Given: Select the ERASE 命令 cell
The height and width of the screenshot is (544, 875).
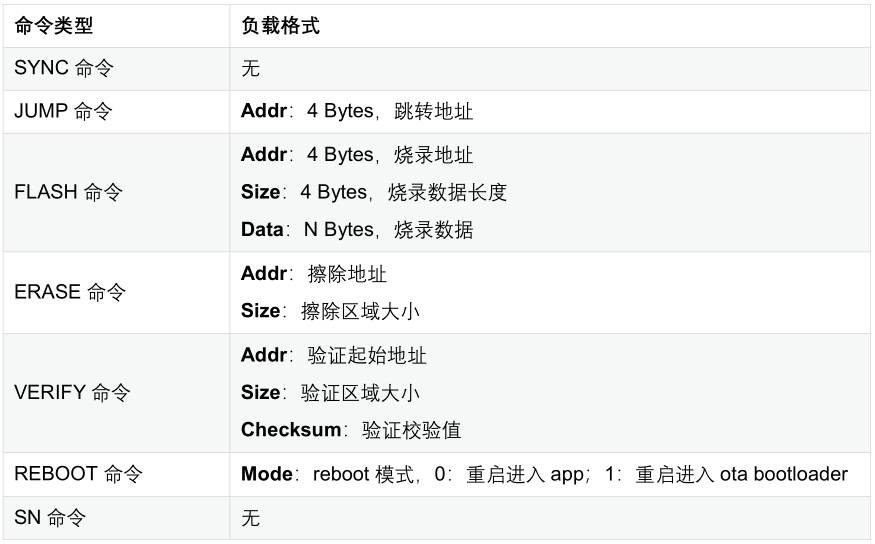Looking at the screenshot, I should (x=116, y=292).
